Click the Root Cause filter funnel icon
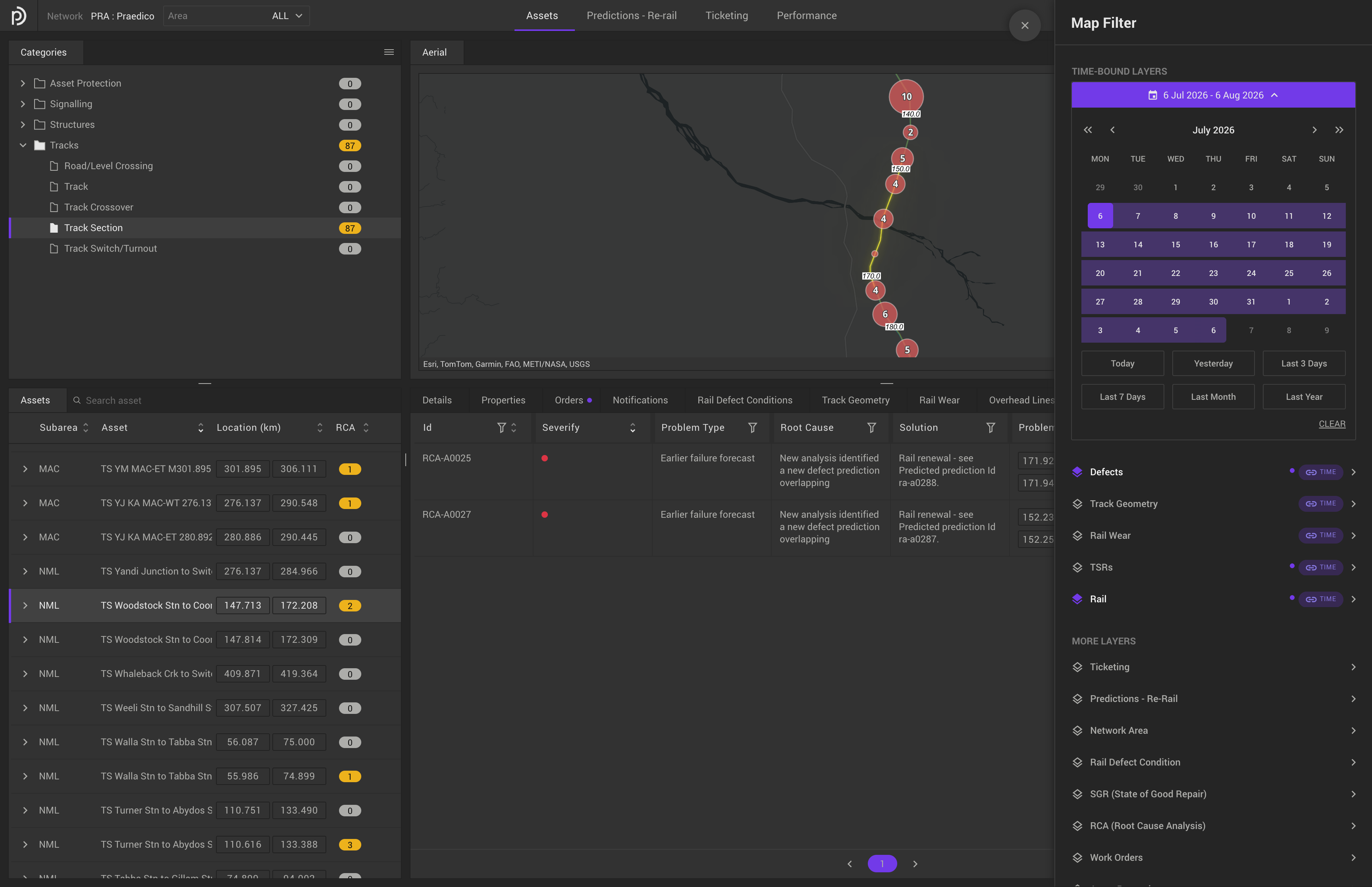The height and width of the screenshot is (887, 1372). [872, 427]
